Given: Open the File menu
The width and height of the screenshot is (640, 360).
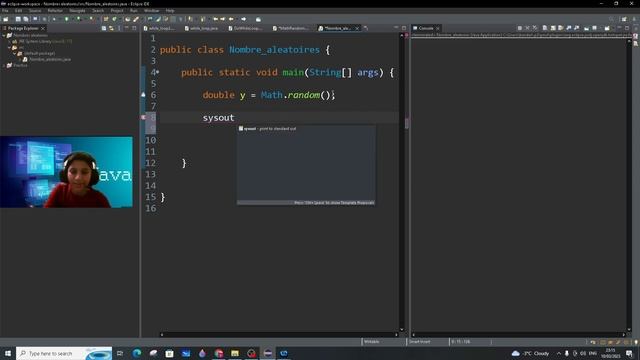Looking at the screenshot, I should tap(5, 11).
